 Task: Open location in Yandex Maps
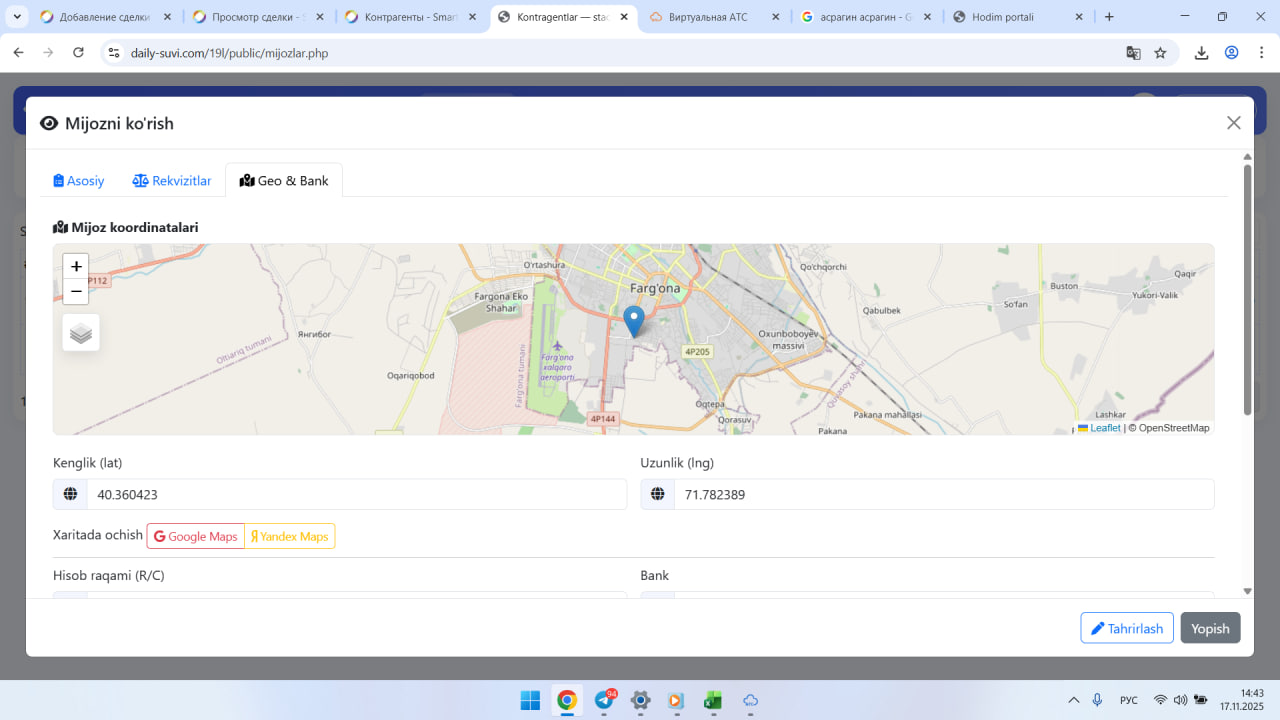tap(290, 537)
